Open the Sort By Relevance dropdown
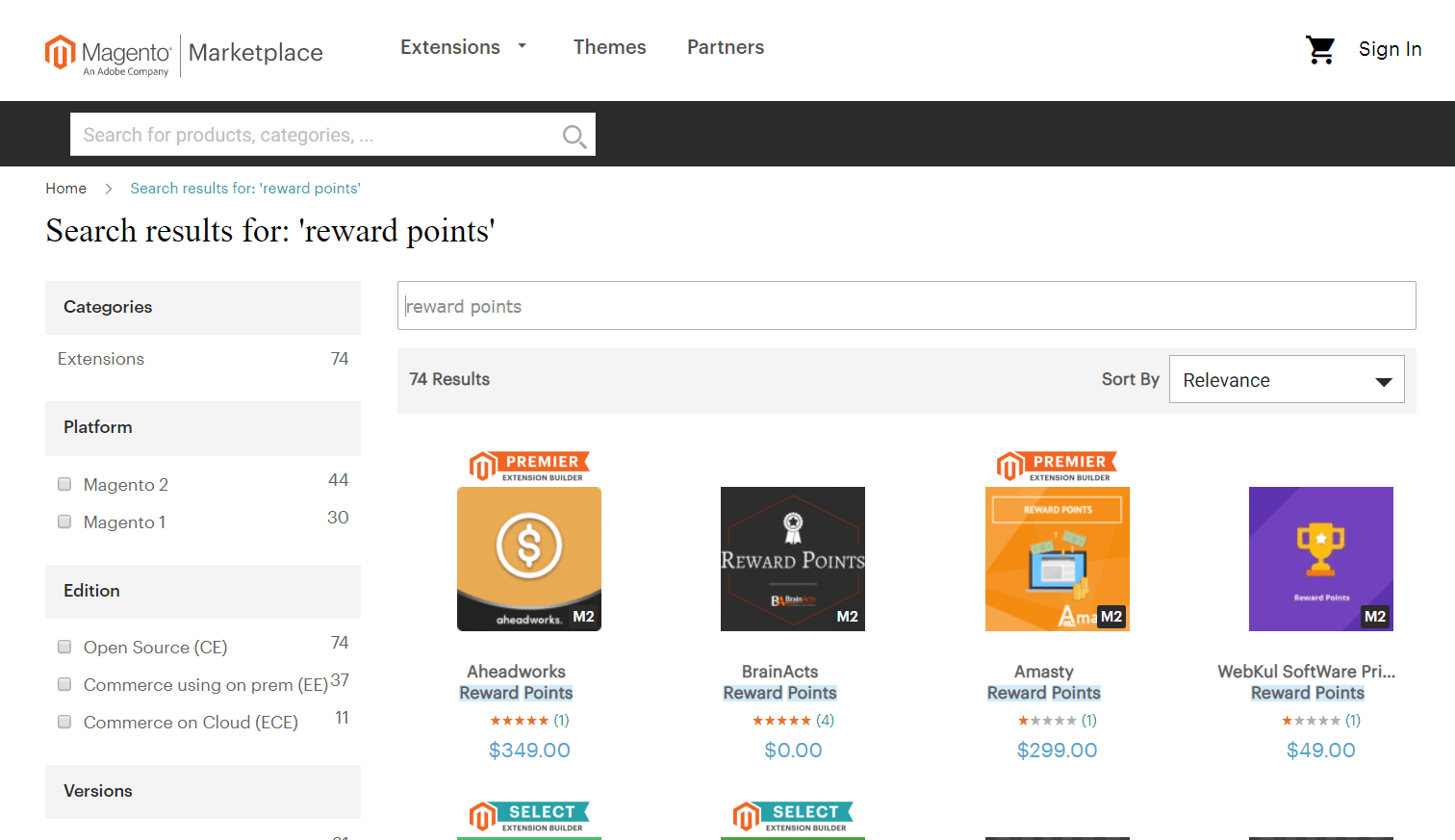1455x840 pixels. [x=1287, y=380]
